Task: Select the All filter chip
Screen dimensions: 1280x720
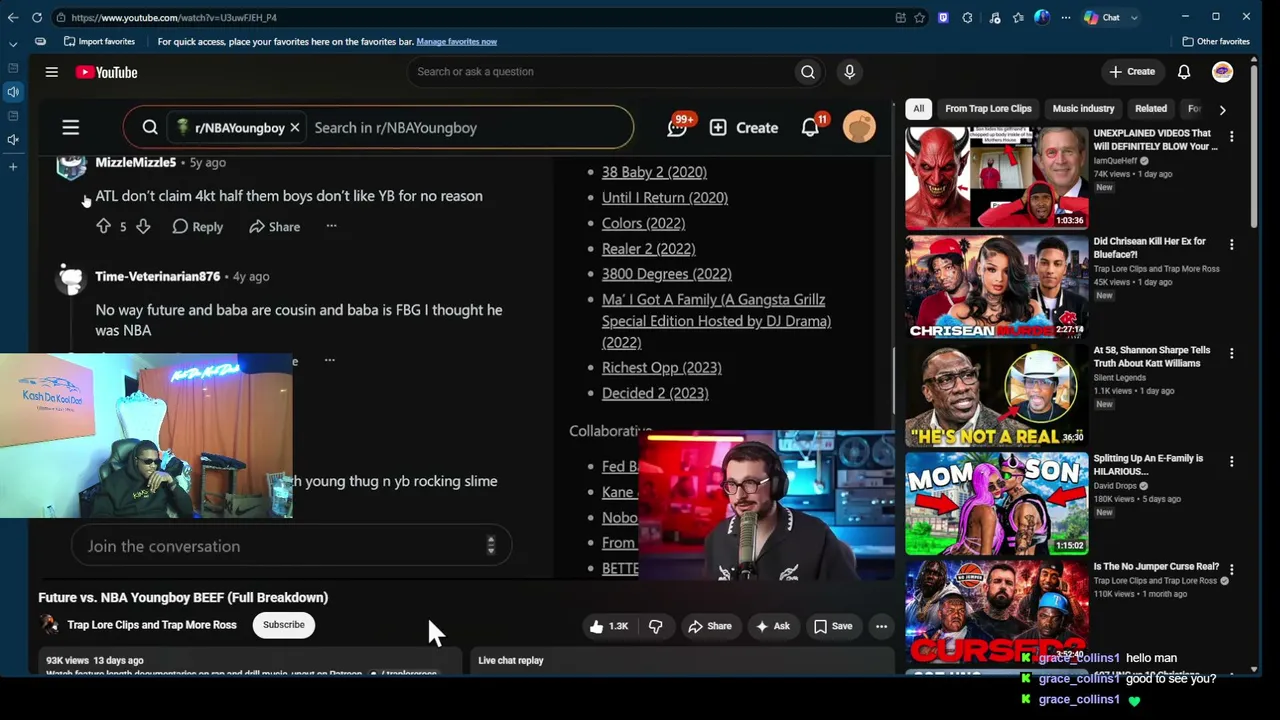Action: [919, 109]
